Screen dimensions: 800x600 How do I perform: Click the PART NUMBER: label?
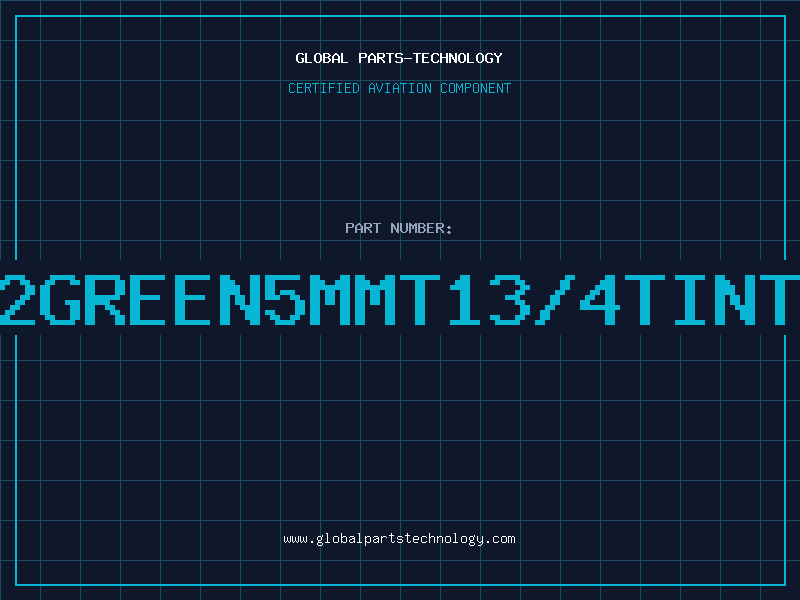399,228
